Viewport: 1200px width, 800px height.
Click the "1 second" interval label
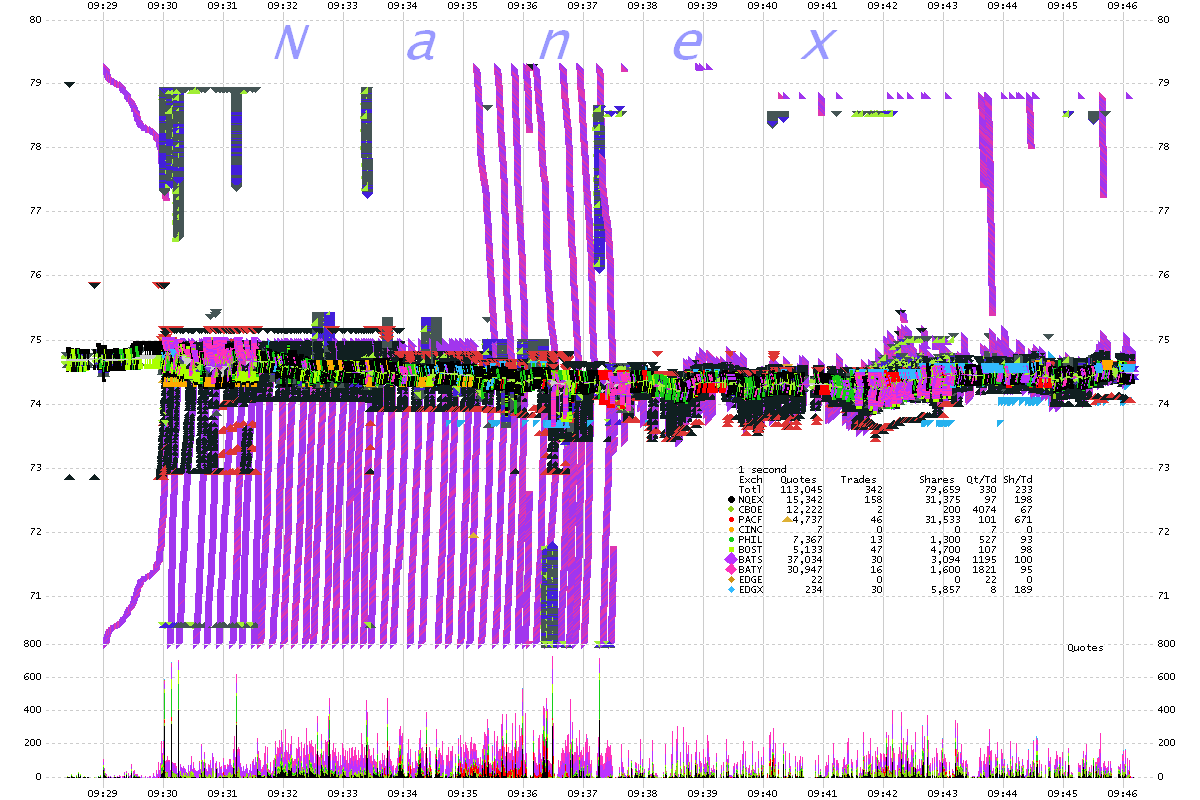pos(762,469)
